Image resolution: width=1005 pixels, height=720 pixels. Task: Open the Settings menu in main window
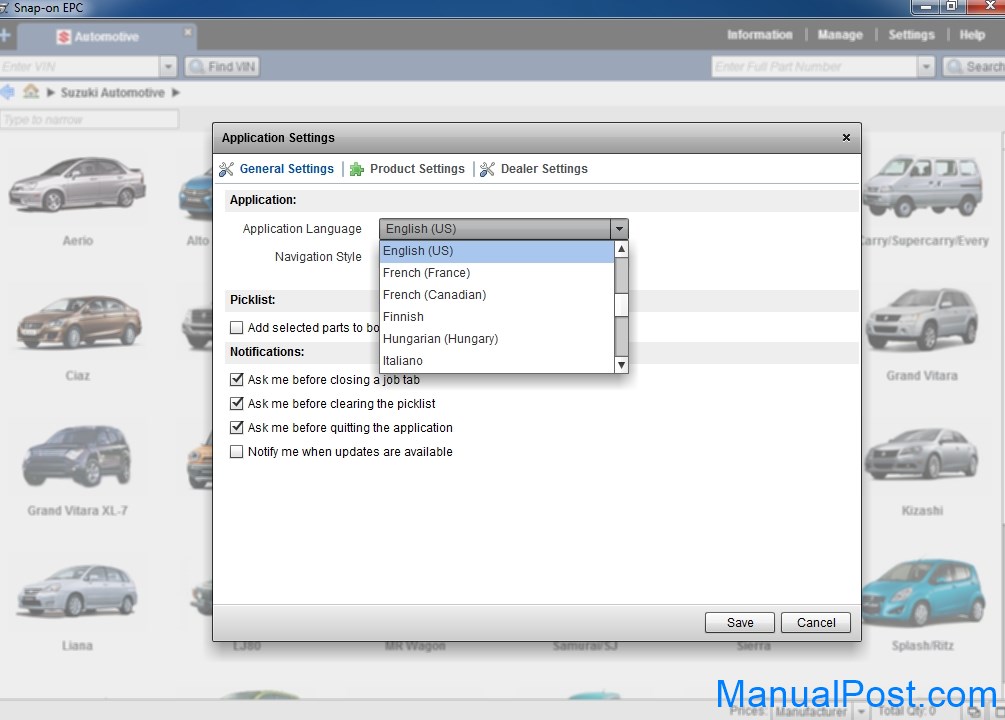point(911,35)
